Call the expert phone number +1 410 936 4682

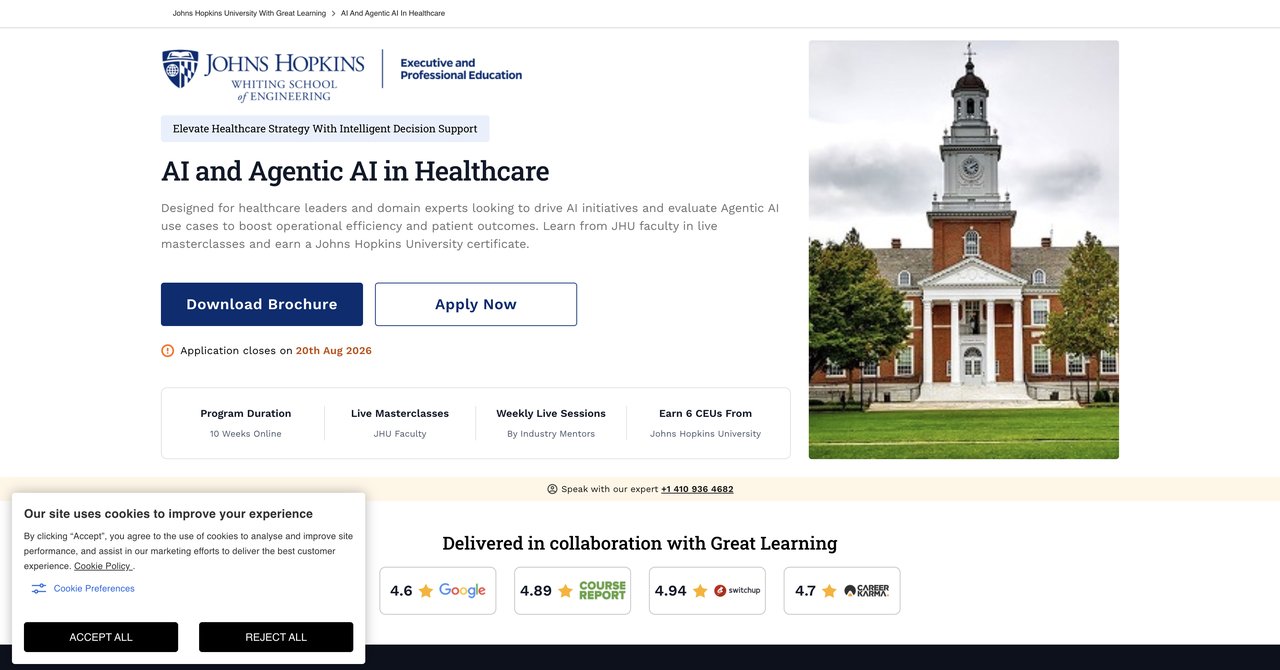697,489
